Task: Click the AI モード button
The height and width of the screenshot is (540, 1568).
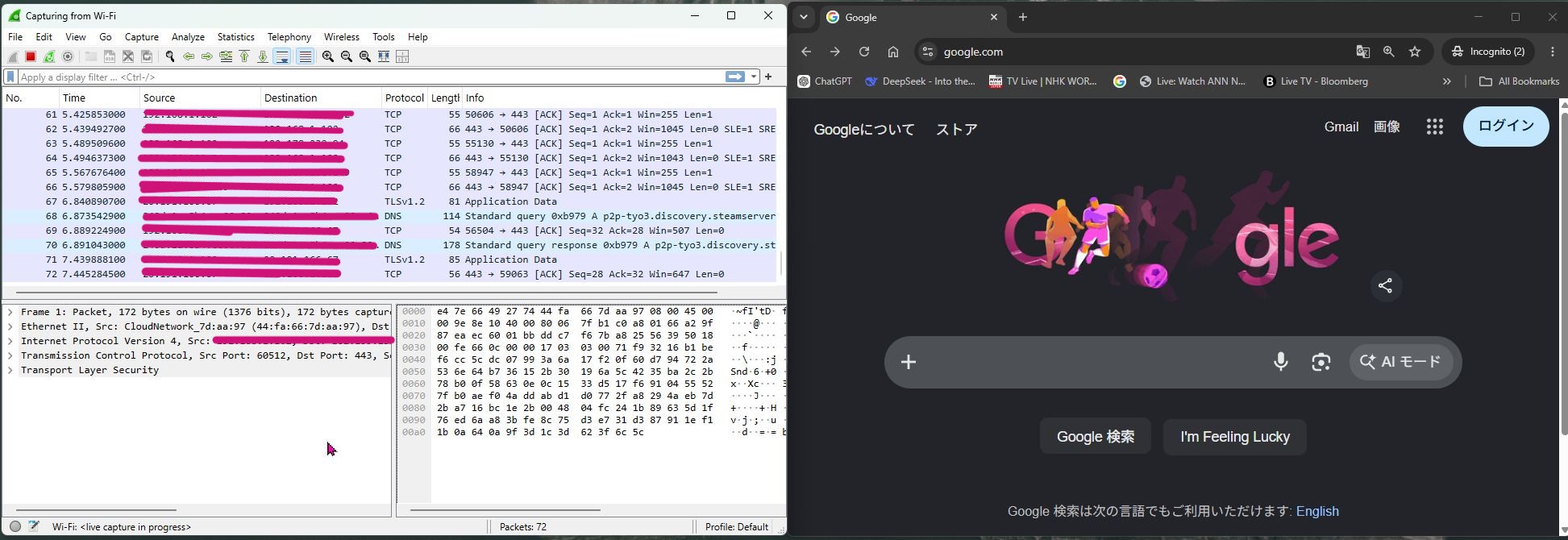Action: [1401, 362]
